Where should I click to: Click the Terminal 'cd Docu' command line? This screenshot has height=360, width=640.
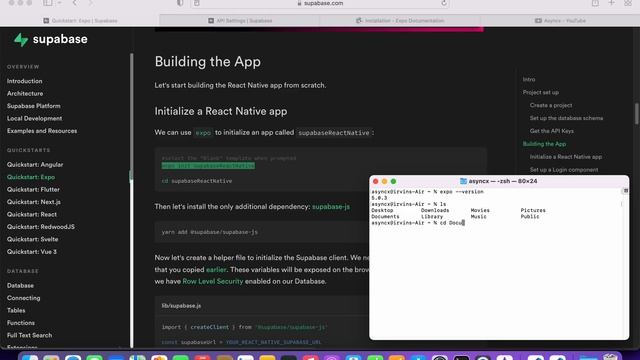[x=418, y=223]
